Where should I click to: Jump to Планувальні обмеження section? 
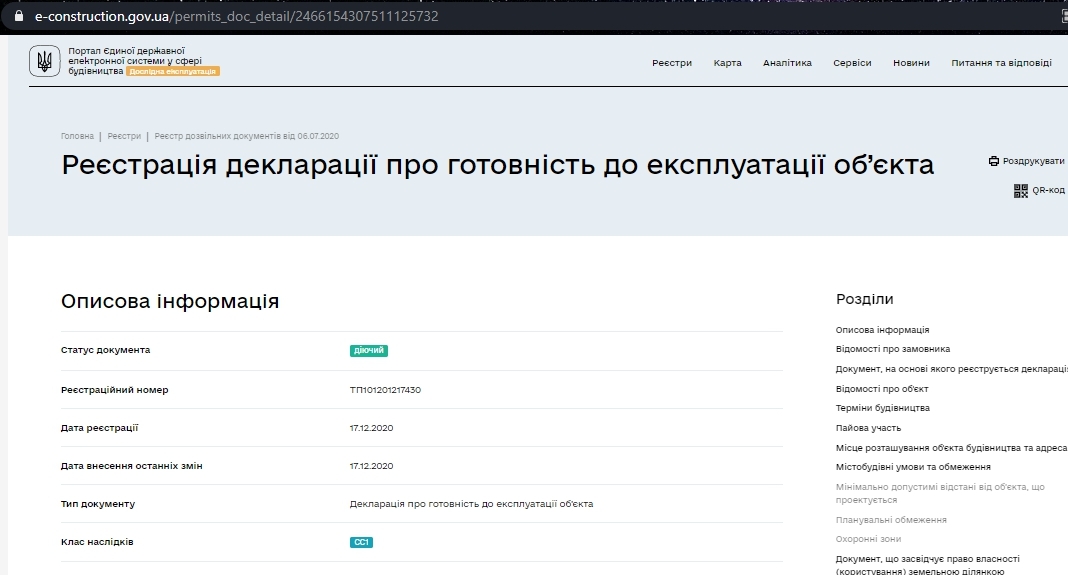891,520
